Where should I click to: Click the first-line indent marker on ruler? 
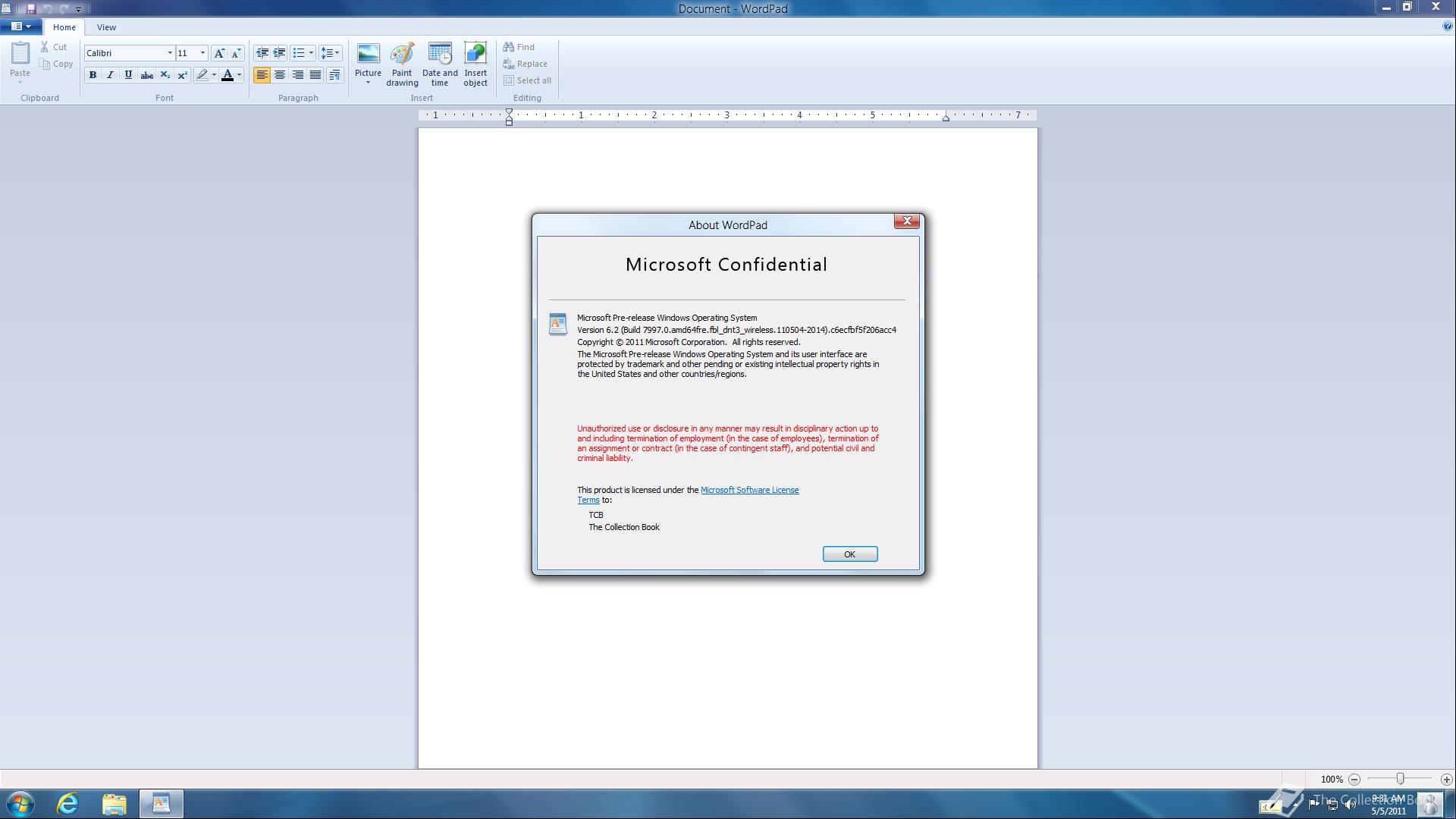pyautogui.click(x=510, y=112)
